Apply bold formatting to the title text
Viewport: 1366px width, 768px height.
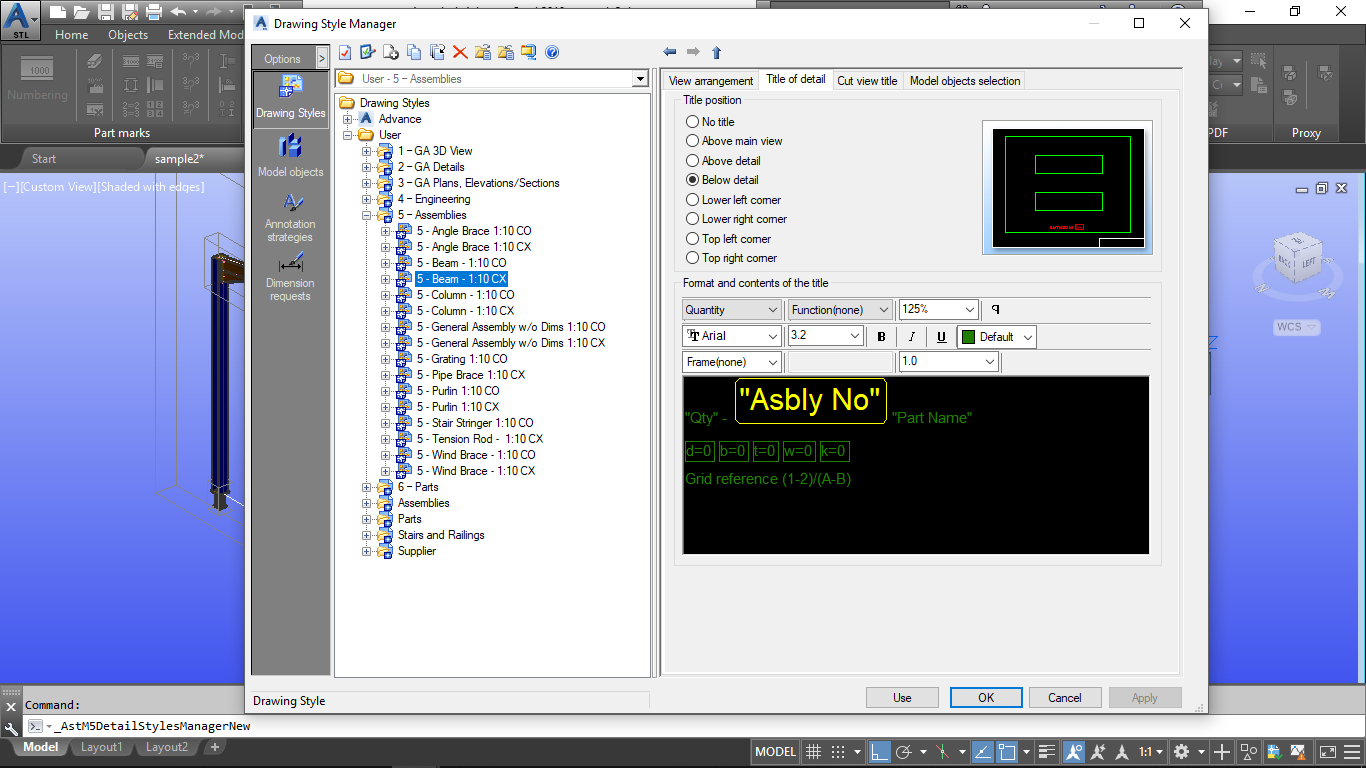(x=880, y=336)
